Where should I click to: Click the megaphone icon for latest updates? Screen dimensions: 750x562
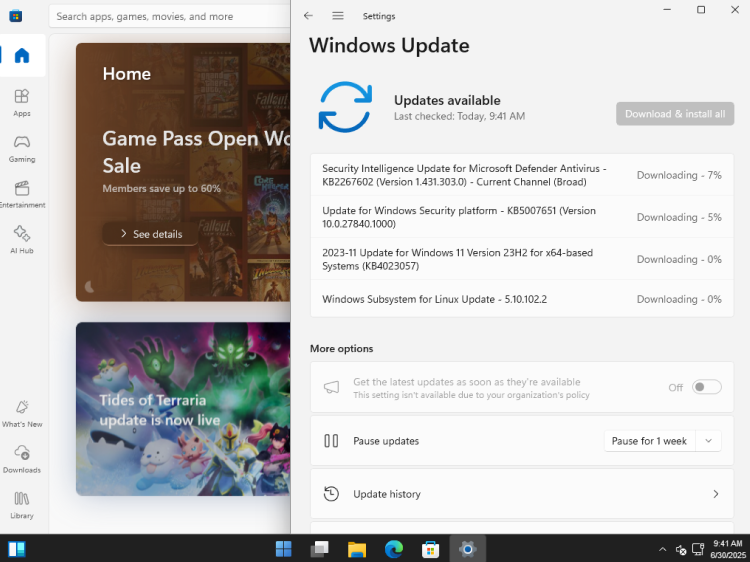(x=331, y=387)
